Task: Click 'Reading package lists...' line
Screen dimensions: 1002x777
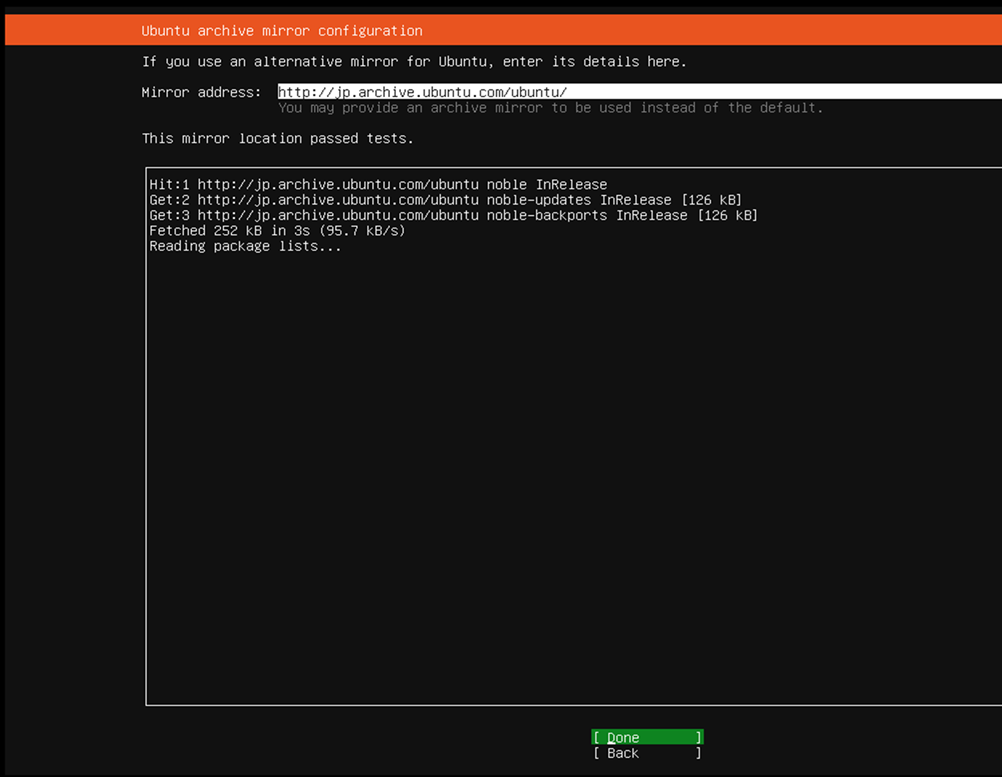Action: (245, 247)
